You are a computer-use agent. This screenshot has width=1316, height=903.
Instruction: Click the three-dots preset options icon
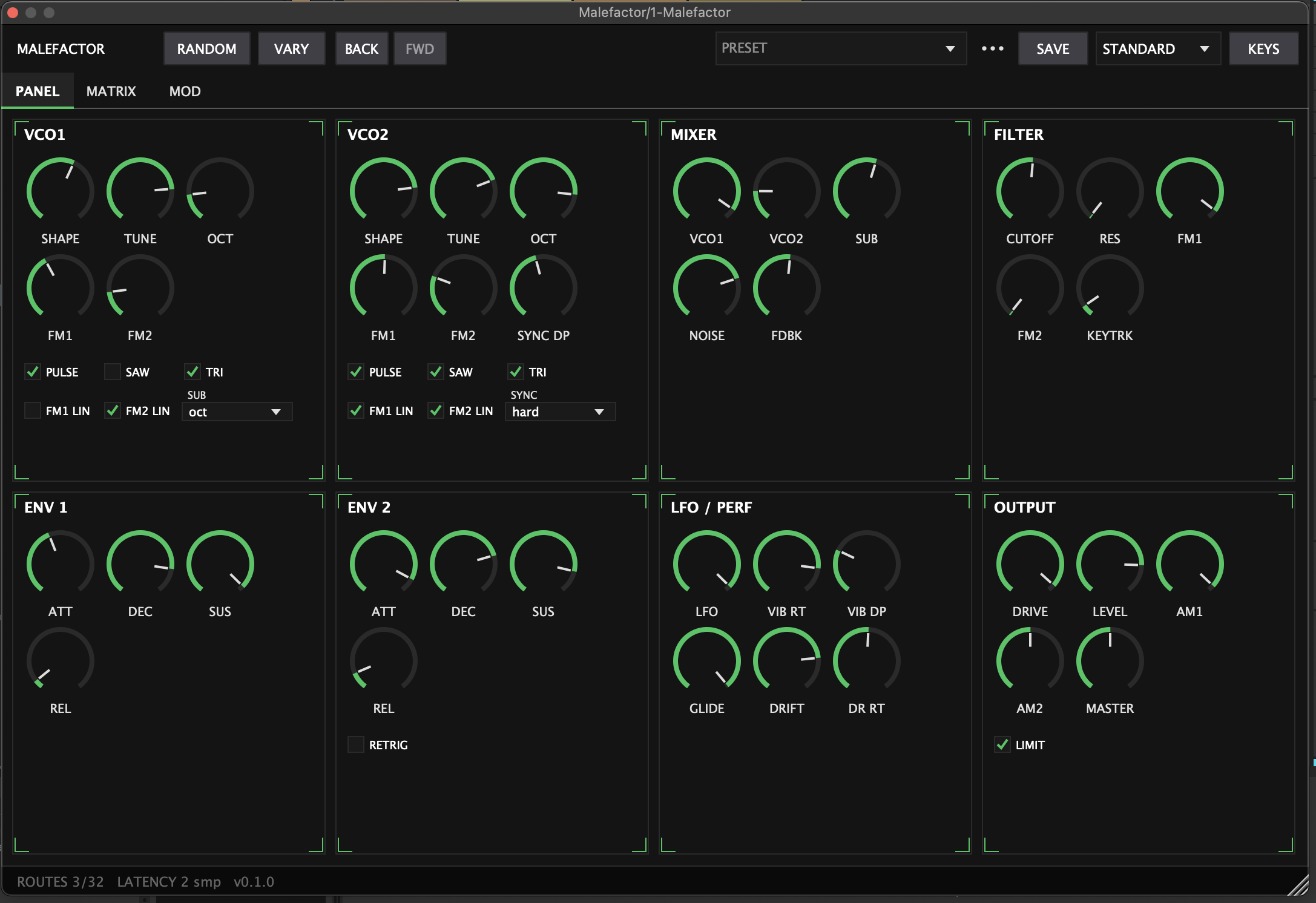coord(992,48)
